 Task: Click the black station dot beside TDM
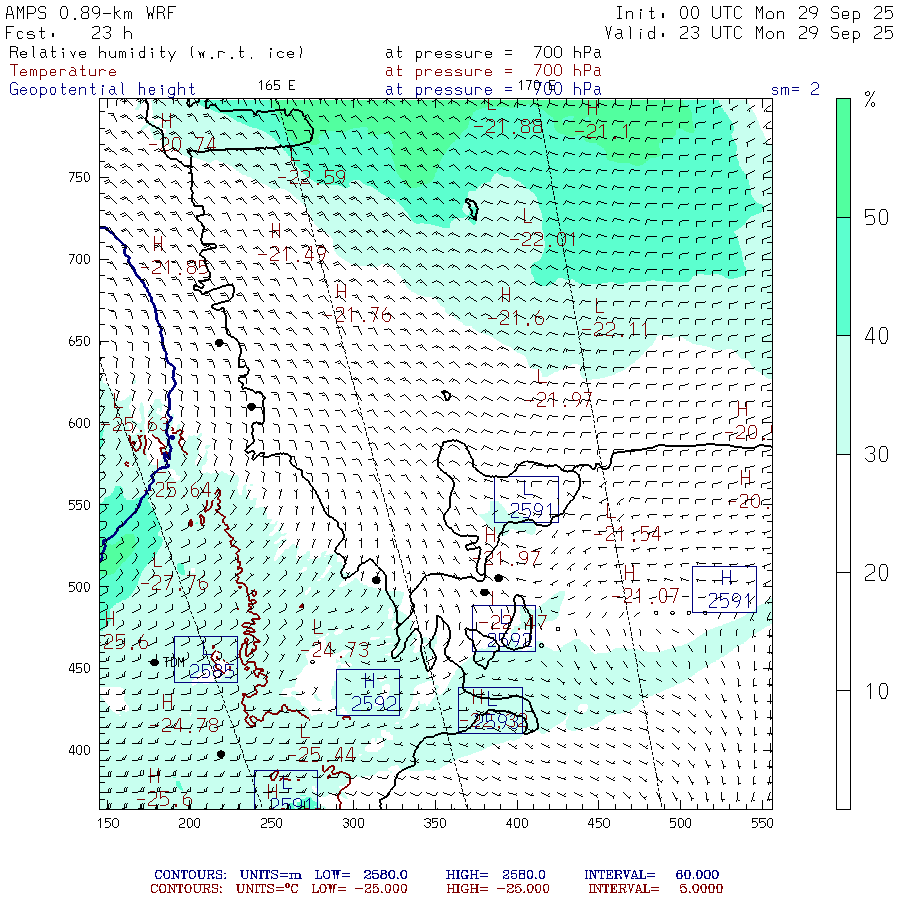coord(154,662)
